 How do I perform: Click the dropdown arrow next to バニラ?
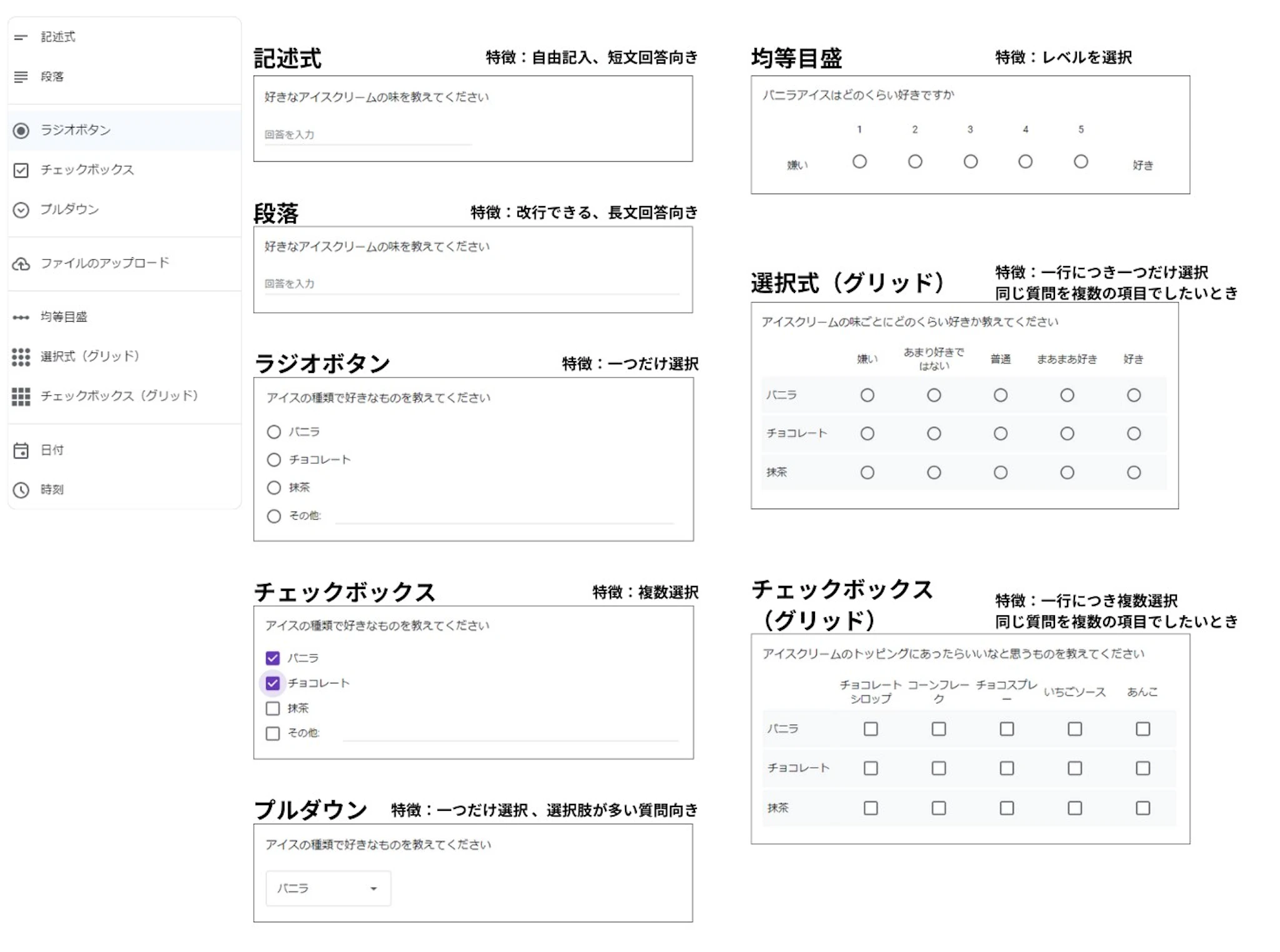click(374, 888)
